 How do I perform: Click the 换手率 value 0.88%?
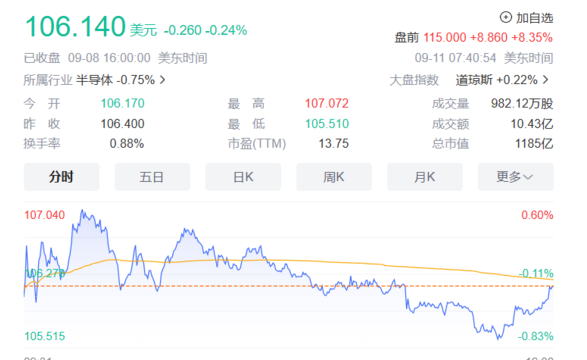(x=127, y=144)
